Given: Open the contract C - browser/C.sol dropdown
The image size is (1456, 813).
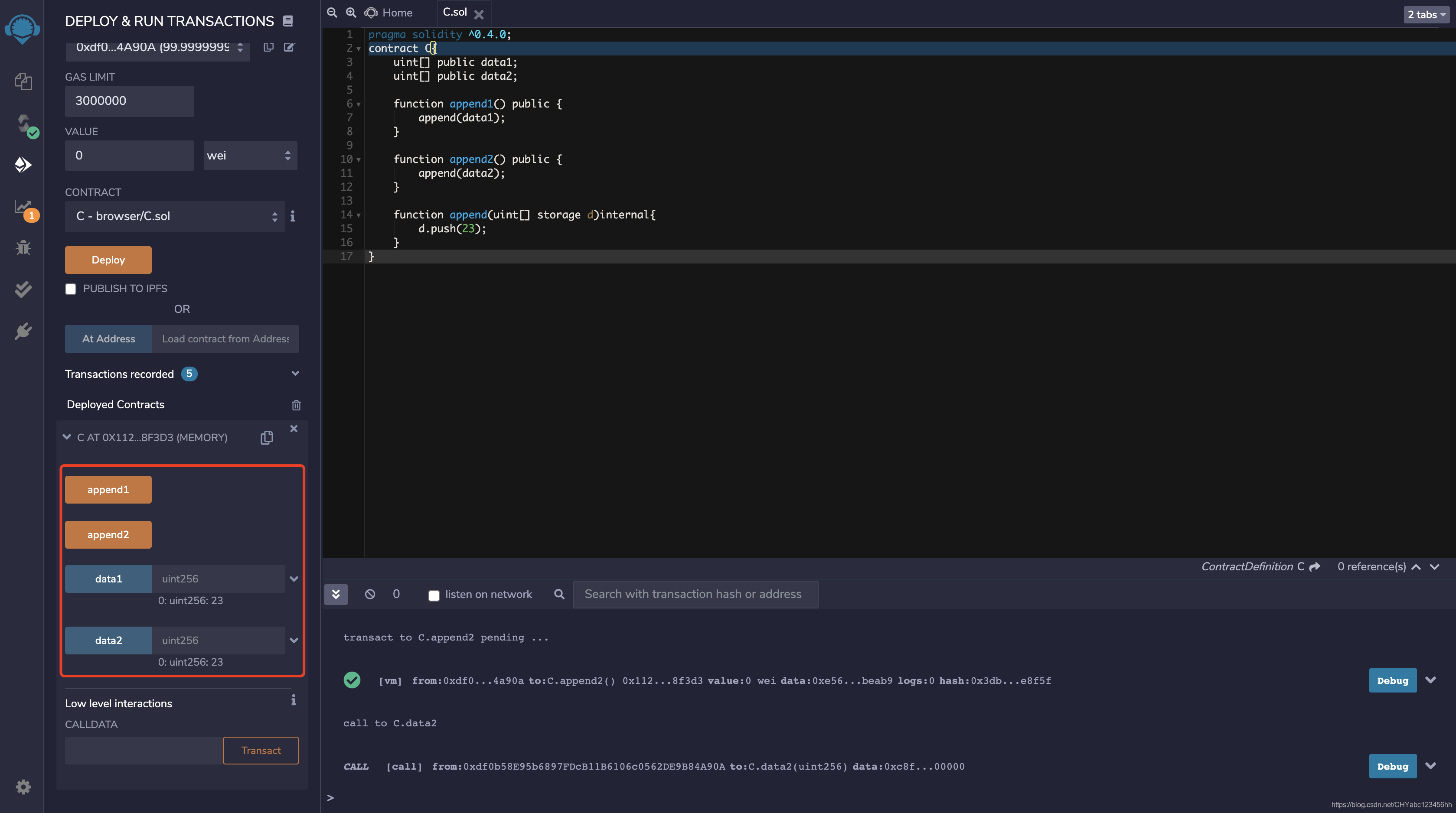Looking at the screenshot, I should (175, 216).
